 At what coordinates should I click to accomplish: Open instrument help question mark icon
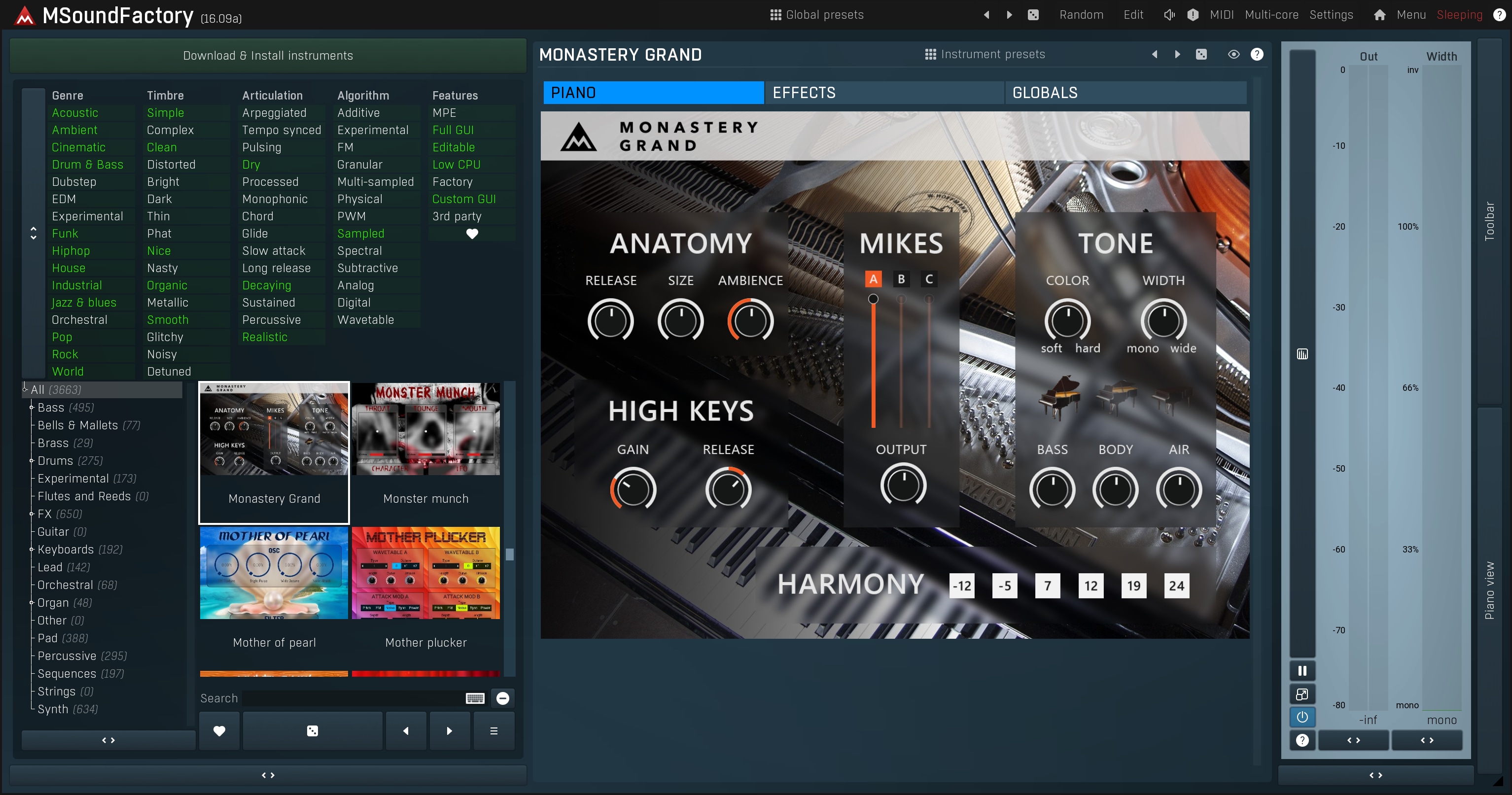(1257, 54)
